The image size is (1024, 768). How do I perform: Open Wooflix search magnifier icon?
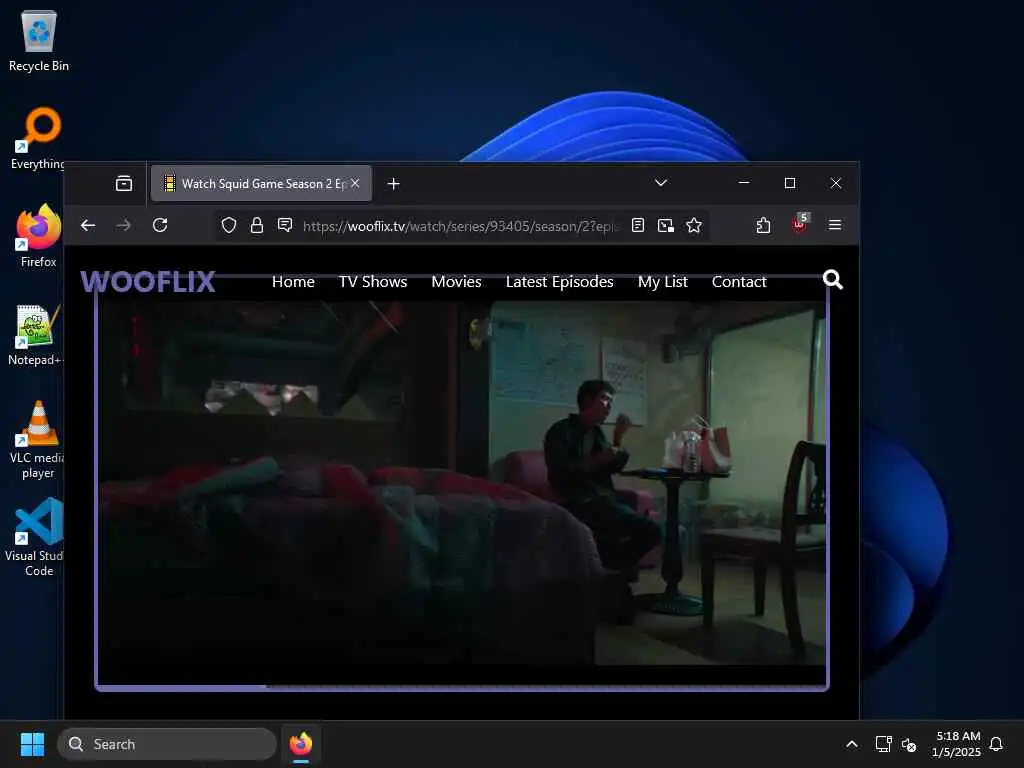tap(833, 280)
